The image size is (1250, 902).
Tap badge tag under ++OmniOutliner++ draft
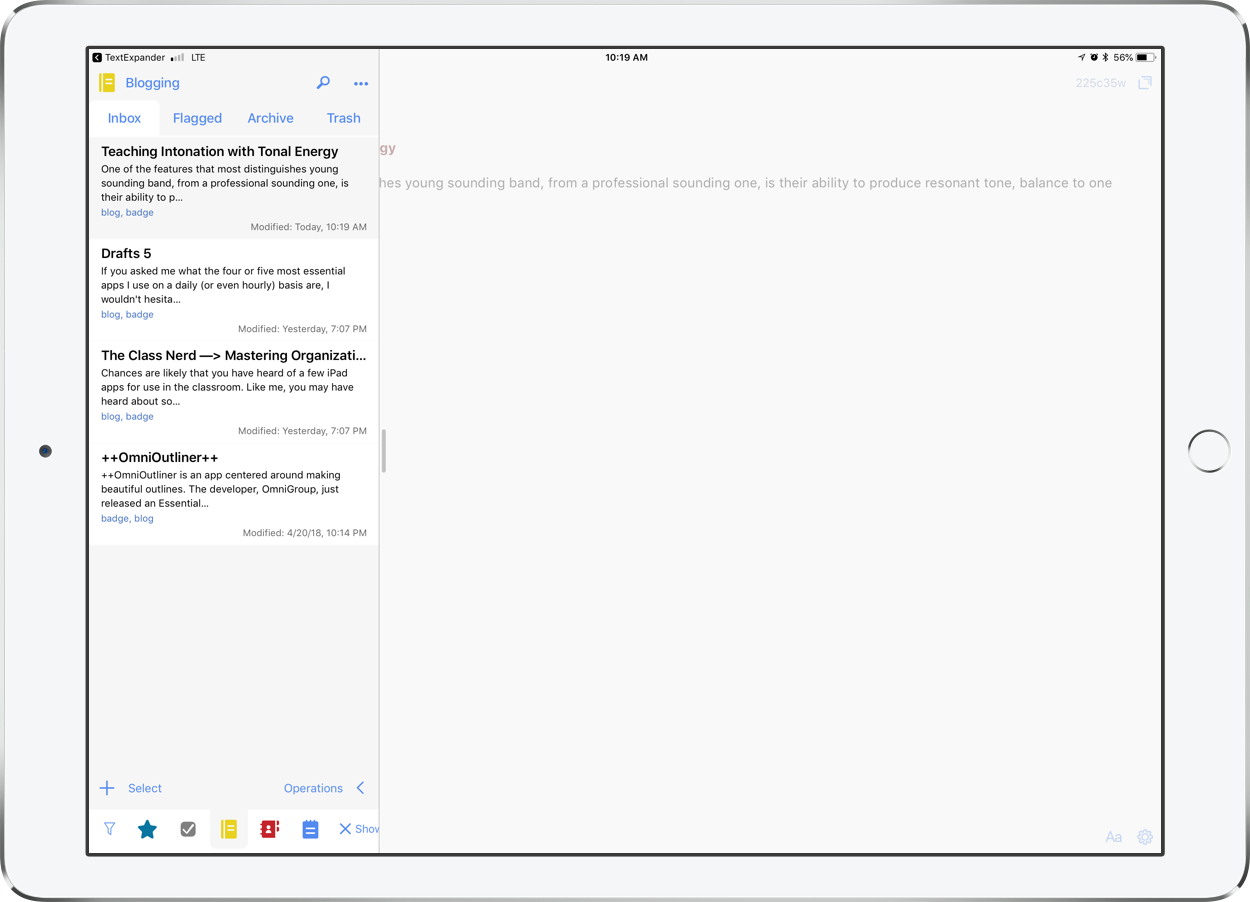(x=115, y=518)
